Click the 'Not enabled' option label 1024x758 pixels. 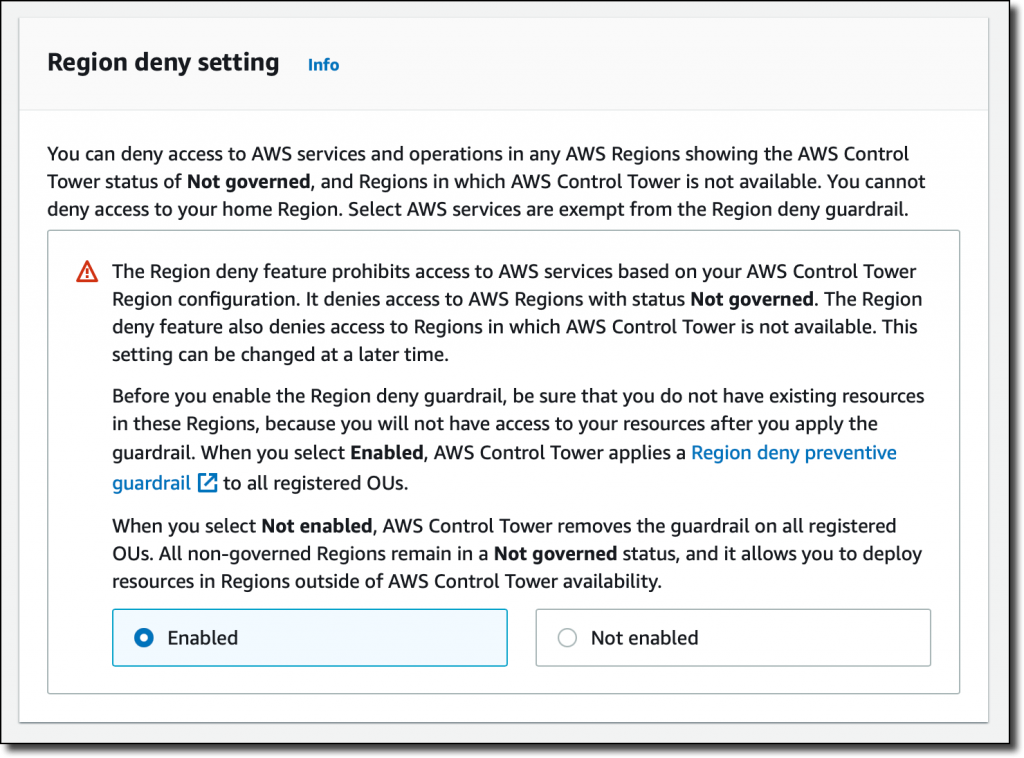point(645,638)
